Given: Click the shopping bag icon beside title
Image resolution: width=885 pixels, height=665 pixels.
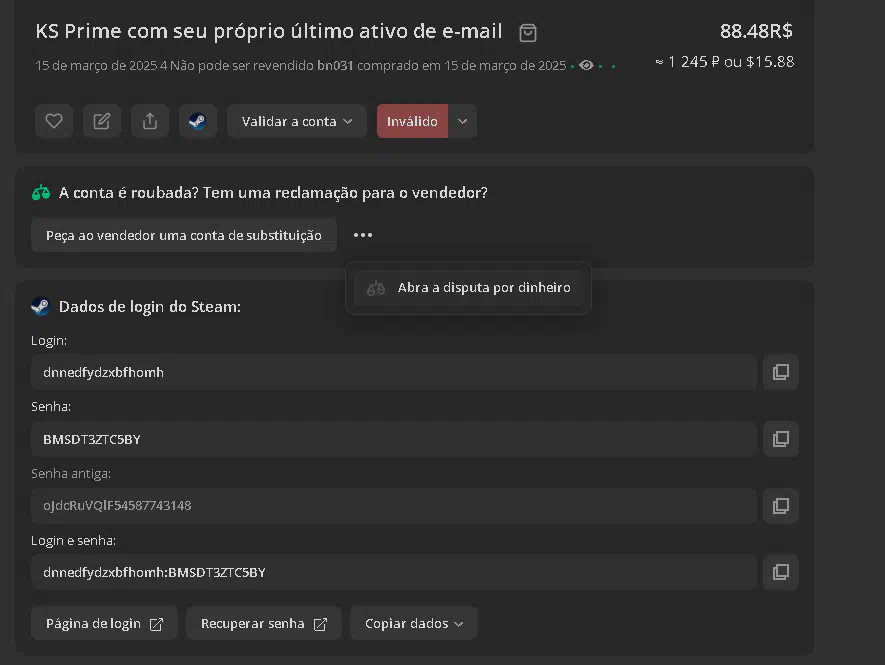Looking at the screenshot, I should pyautogui.click(x=528, y=33).
